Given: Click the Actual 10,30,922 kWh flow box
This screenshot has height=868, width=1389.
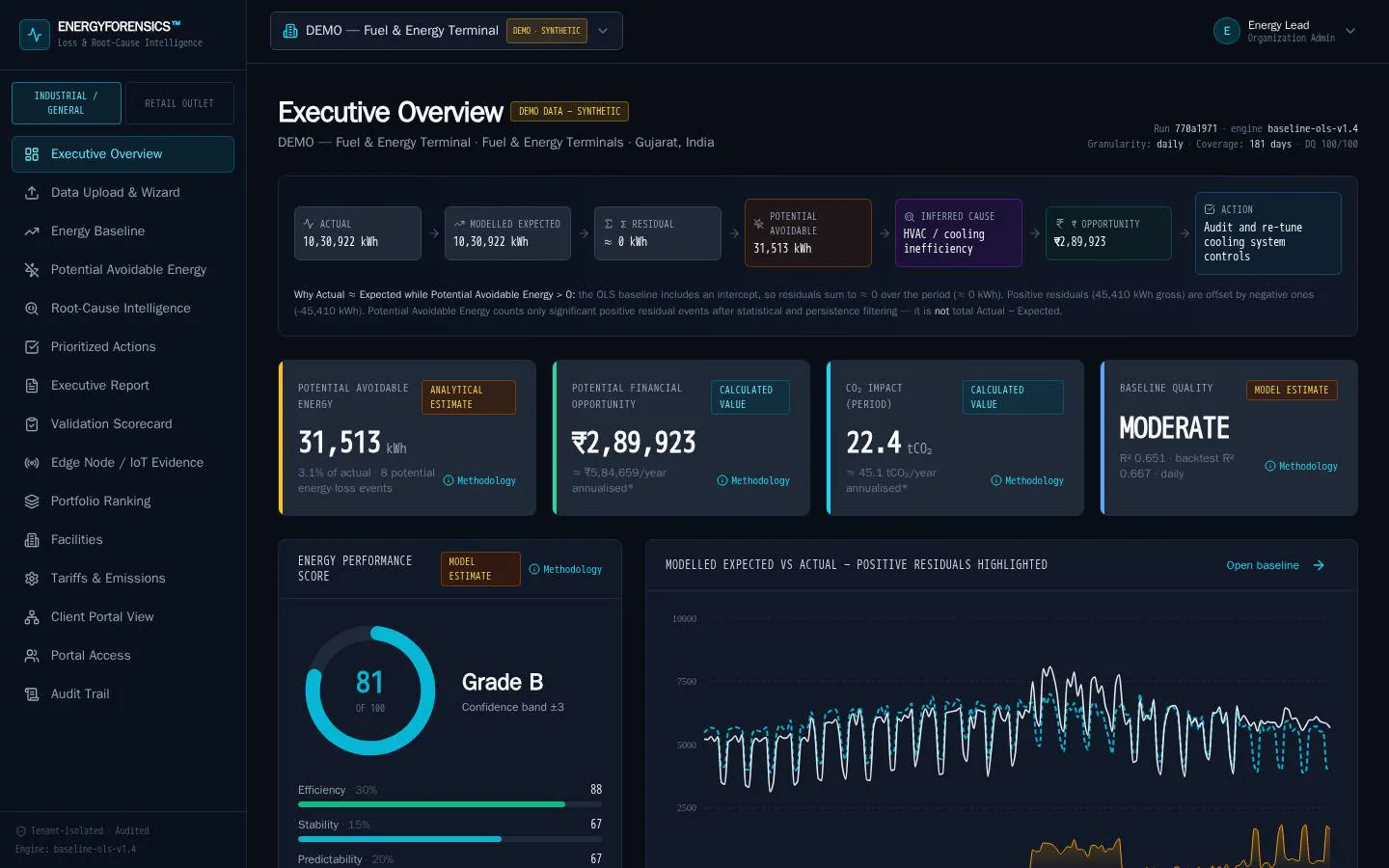Looking at the screenshot, I should 358,233.
